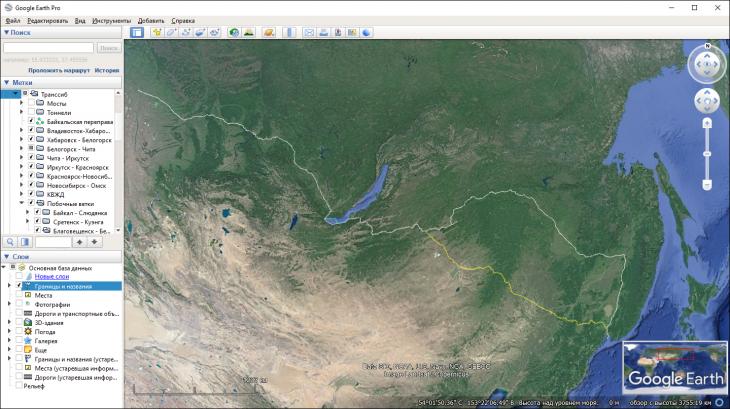Click the Save Image toolbar icon
The height and width of the screenshot is (409, 730).
coord(338,32)
